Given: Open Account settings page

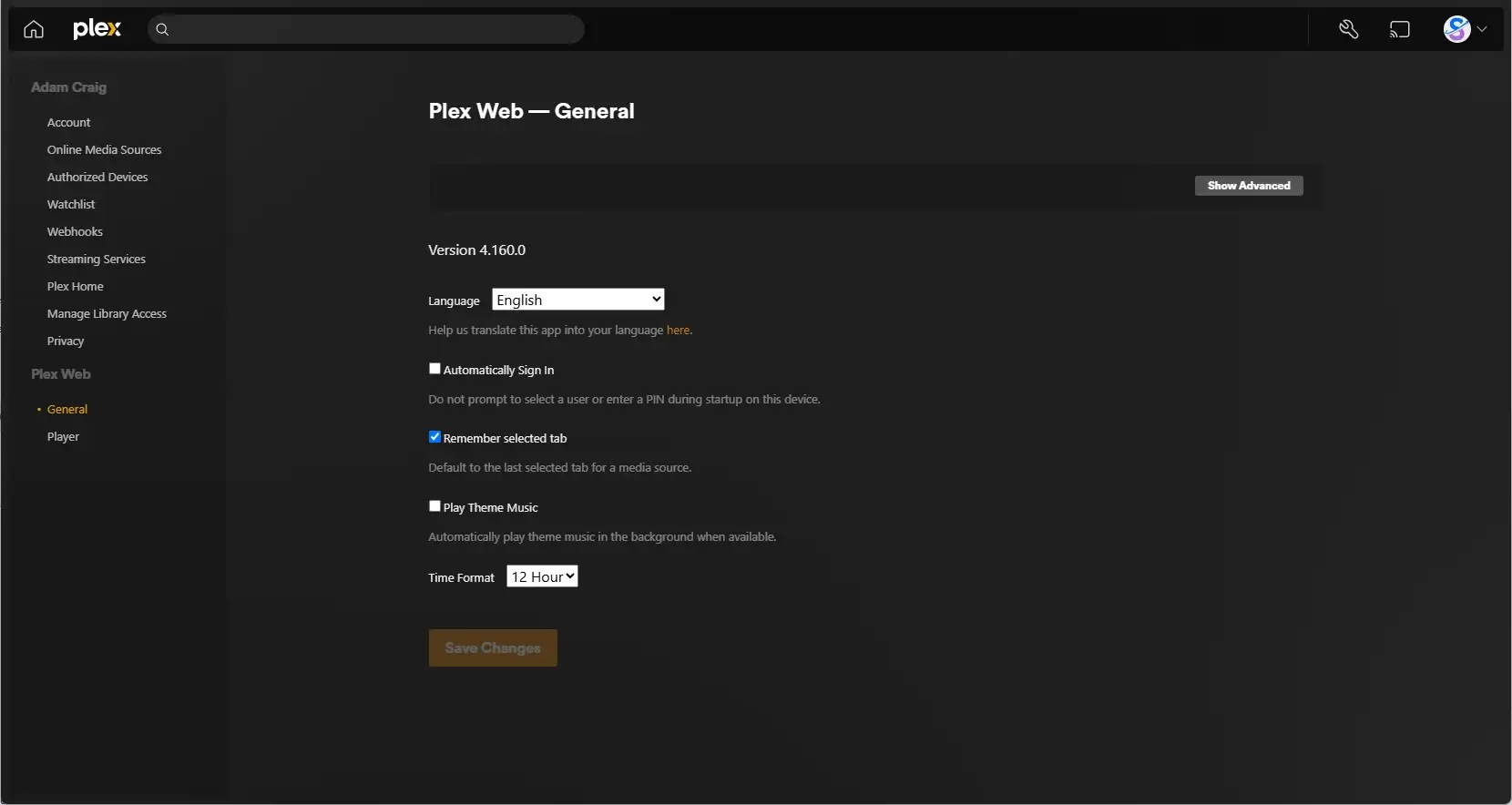Looking at the screenshot, I should 69,122.
